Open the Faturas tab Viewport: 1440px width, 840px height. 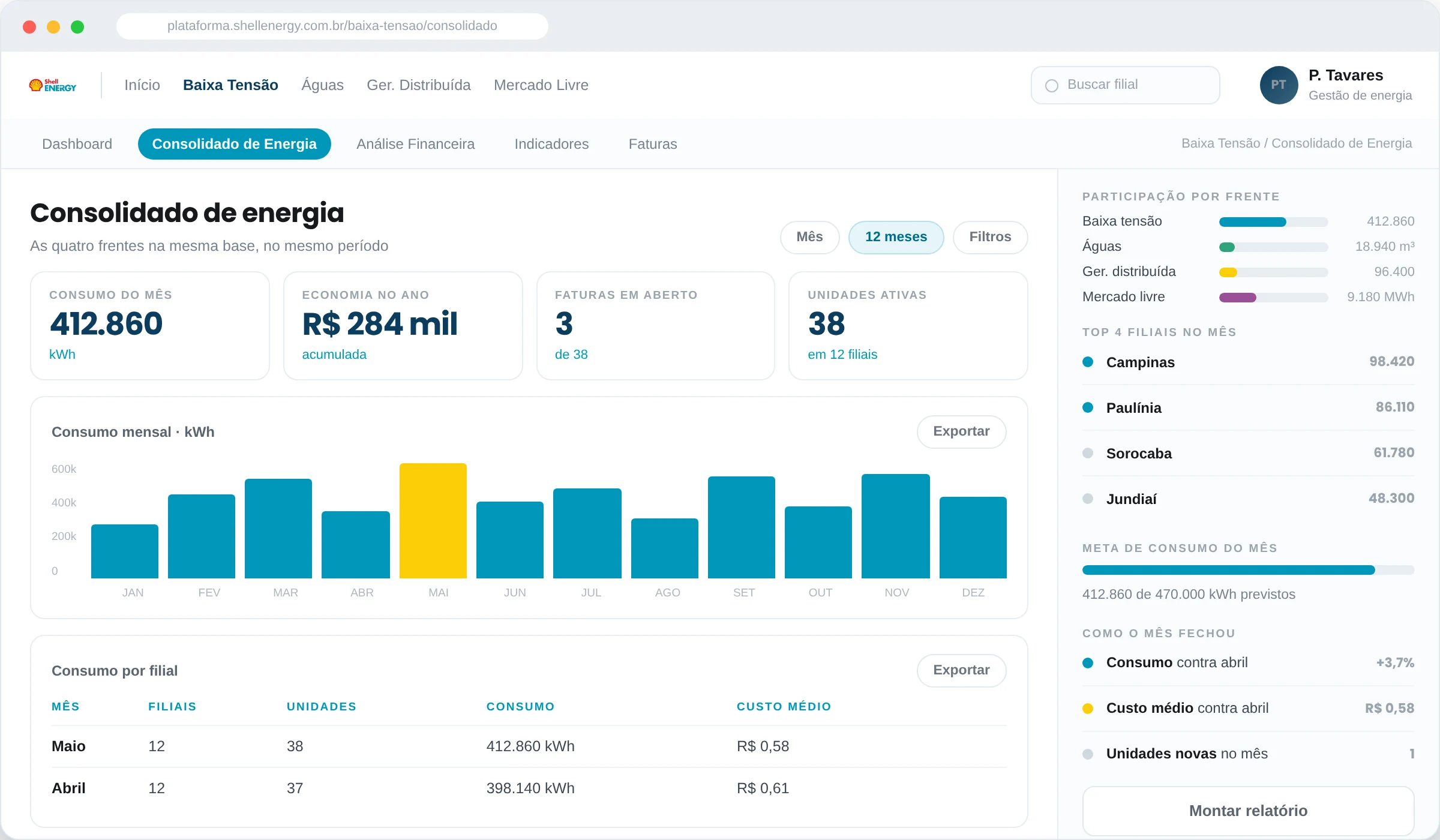click(653, 144)
